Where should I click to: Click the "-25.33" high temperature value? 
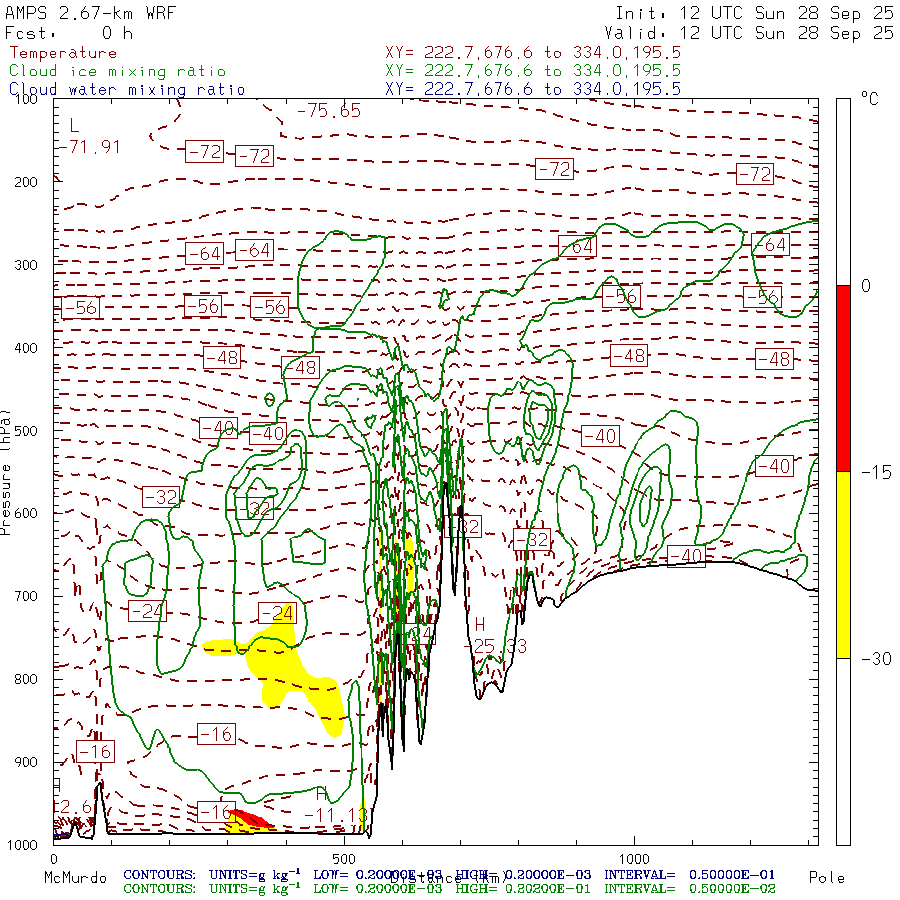495,647
